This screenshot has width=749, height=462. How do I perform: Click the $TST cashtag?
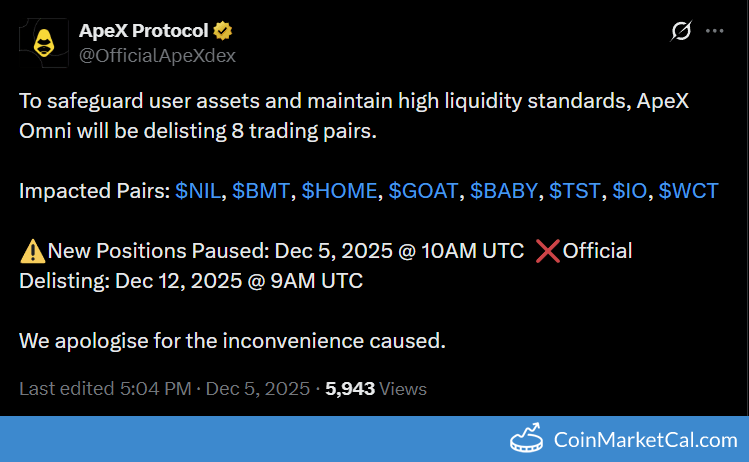pos(574,191)
